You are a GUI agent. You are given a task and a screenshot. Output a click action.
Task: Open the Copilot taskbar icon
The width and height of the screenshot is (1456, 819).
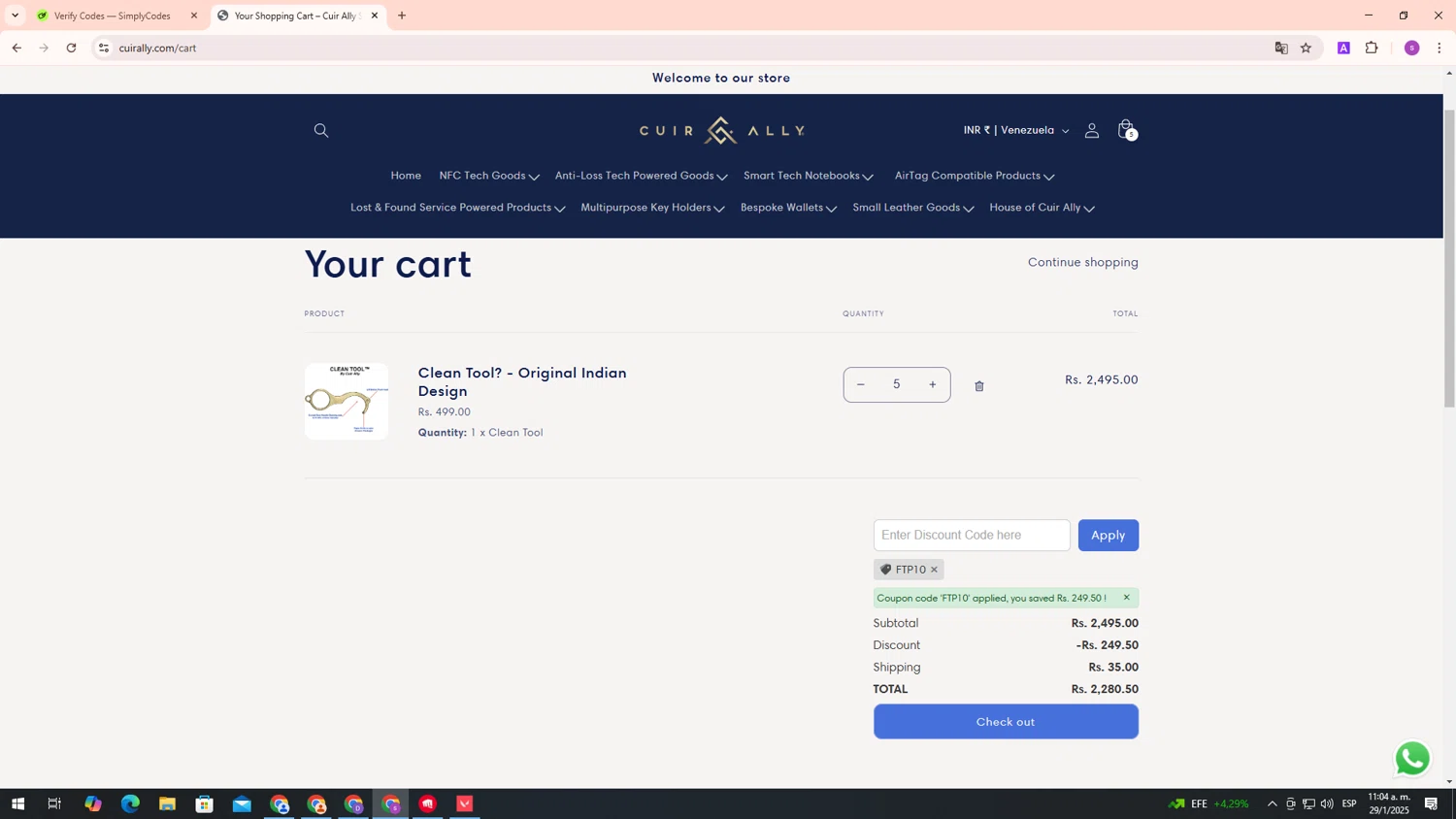pyautogui.click(x=92, y=803)
